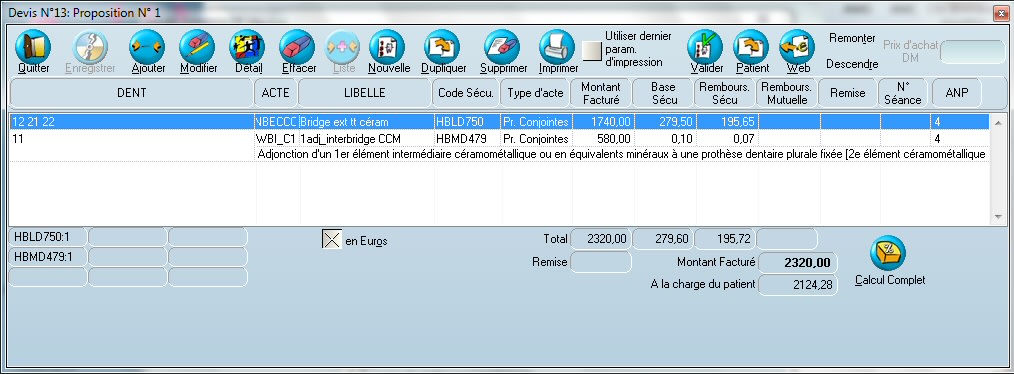
Task: Create a Nouvelle proposition
Action: pyautogui.click(x=387, y=47)
